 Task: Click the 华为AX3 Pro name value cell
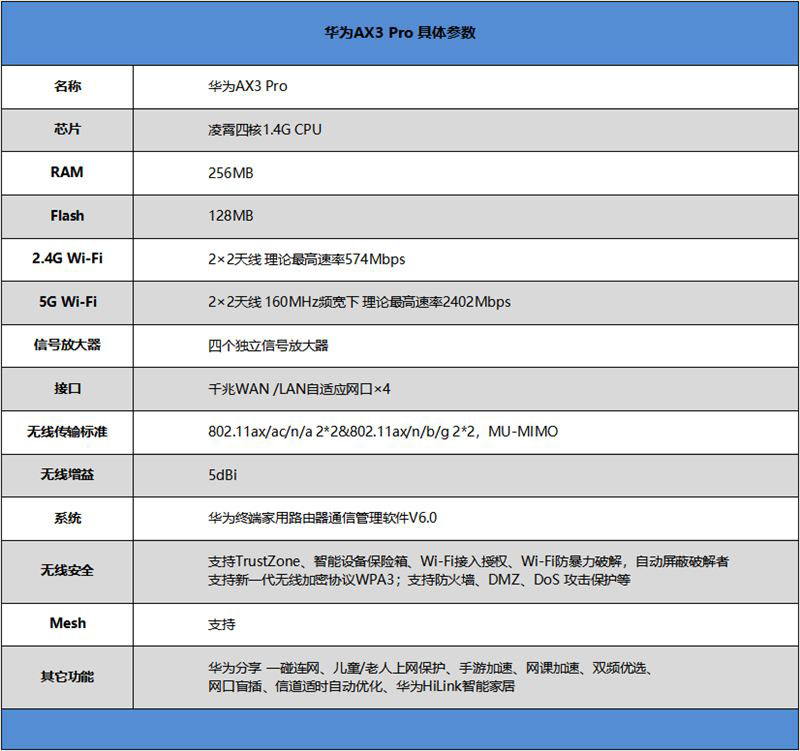tap(247, 86)
